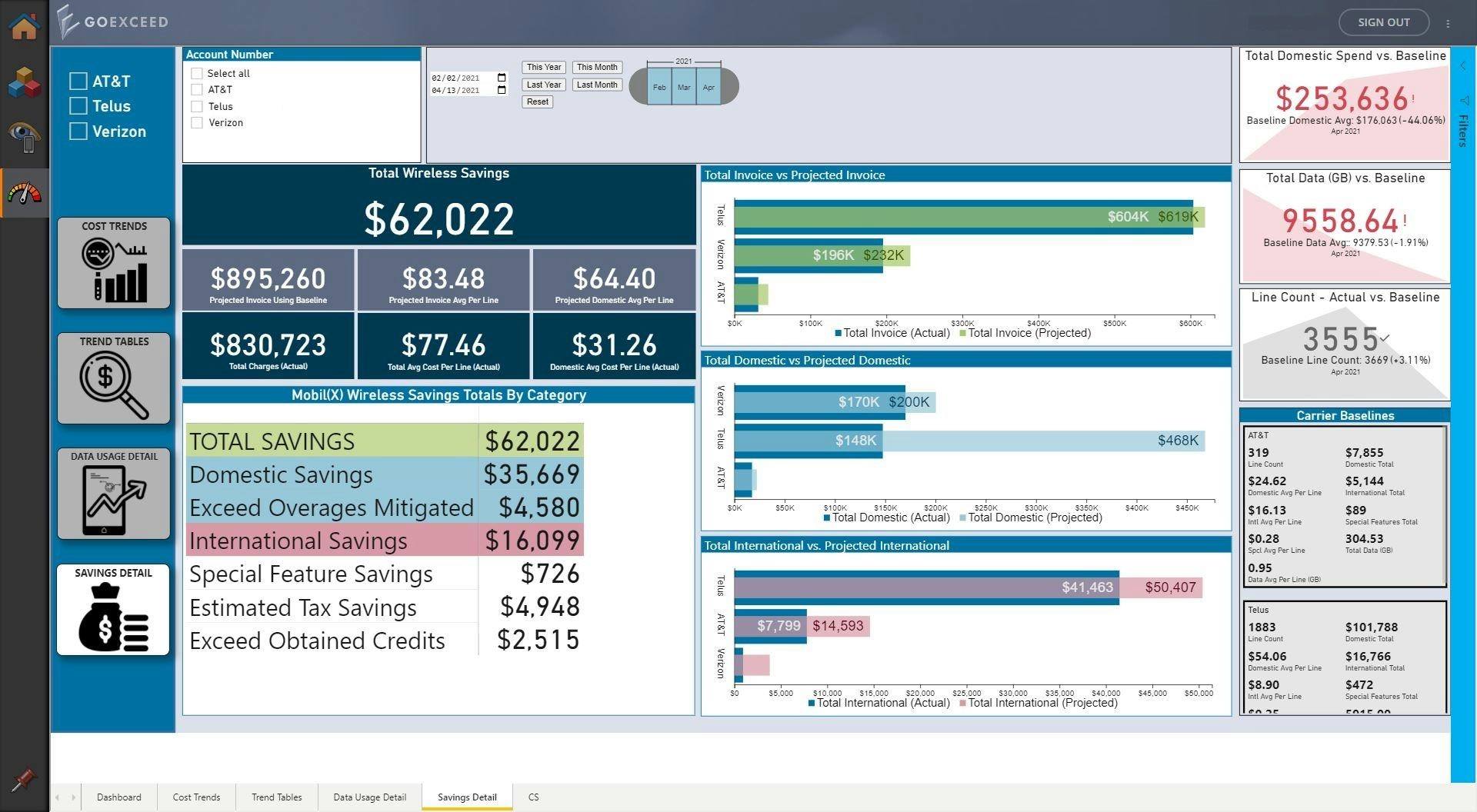Select Mar segment on 2021 timeline slider
Image resolution: width=1477 pixels, height=812 pixels.
[x=684, y=86]
